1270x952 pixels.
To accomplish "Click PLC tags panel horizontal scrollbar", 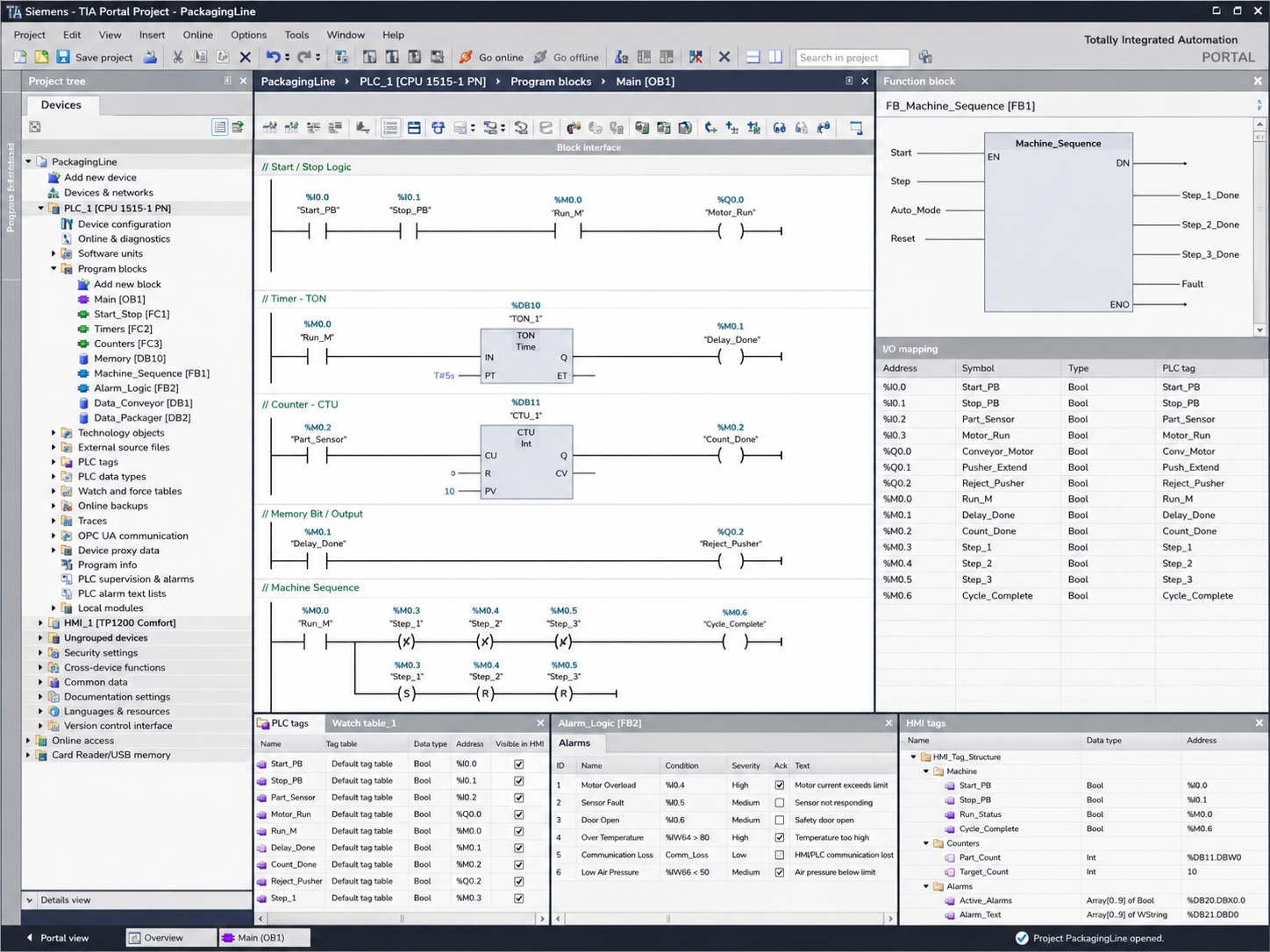I will [402, 919].
